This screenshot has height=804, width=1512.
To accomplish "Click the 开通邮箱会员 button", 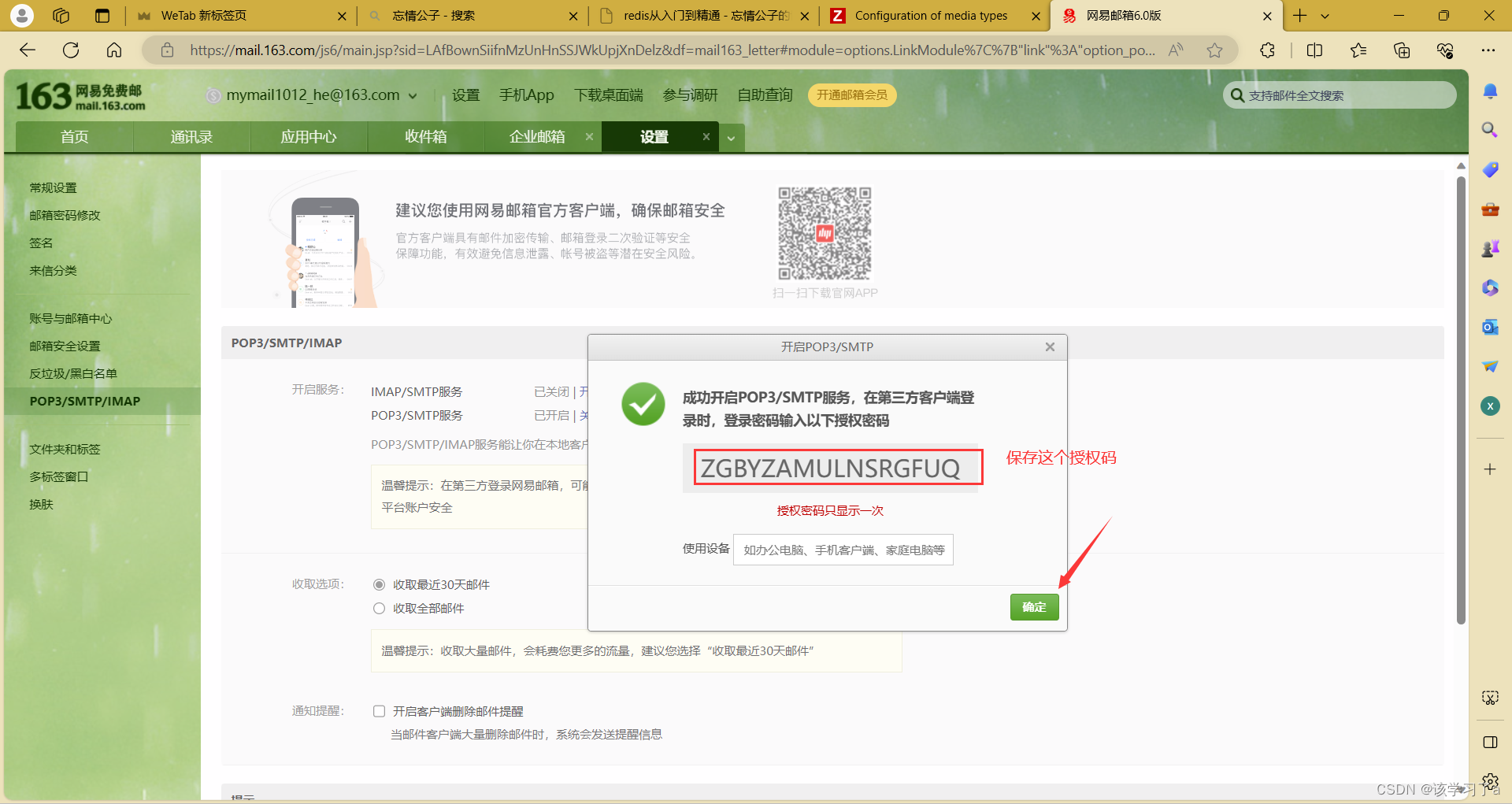I will (x=852, y=95).
